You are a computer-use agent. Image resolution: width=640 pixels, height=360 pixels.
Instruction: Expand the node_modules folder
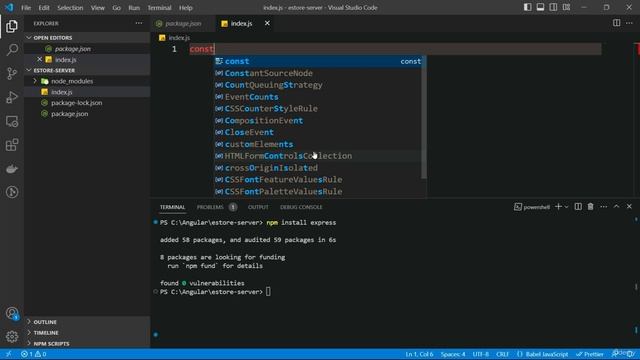click(35, 81)
